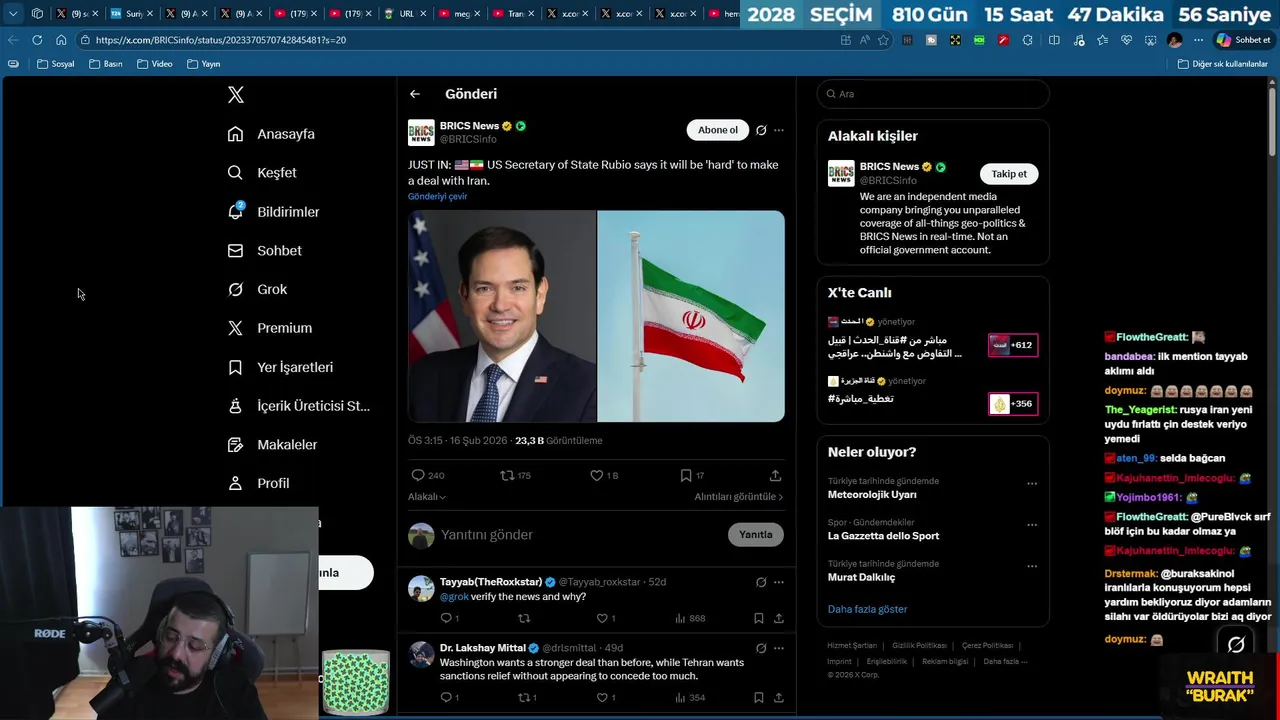Go back using the Gönderi arrow
Image resolution: width=1280 pixels, height=720 pixels.
[x=415, y=94]
